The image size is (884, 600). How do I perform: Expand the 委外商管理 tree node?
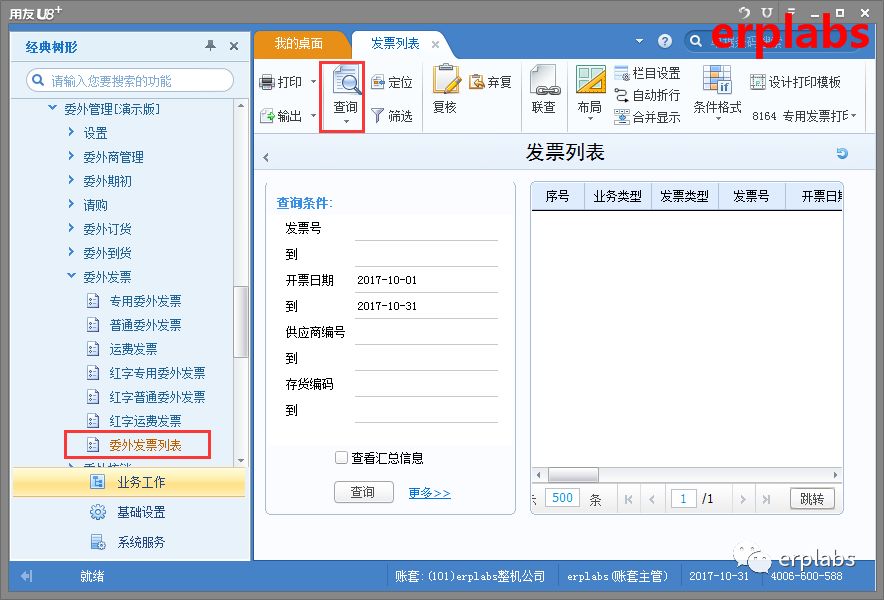[71, 156]
